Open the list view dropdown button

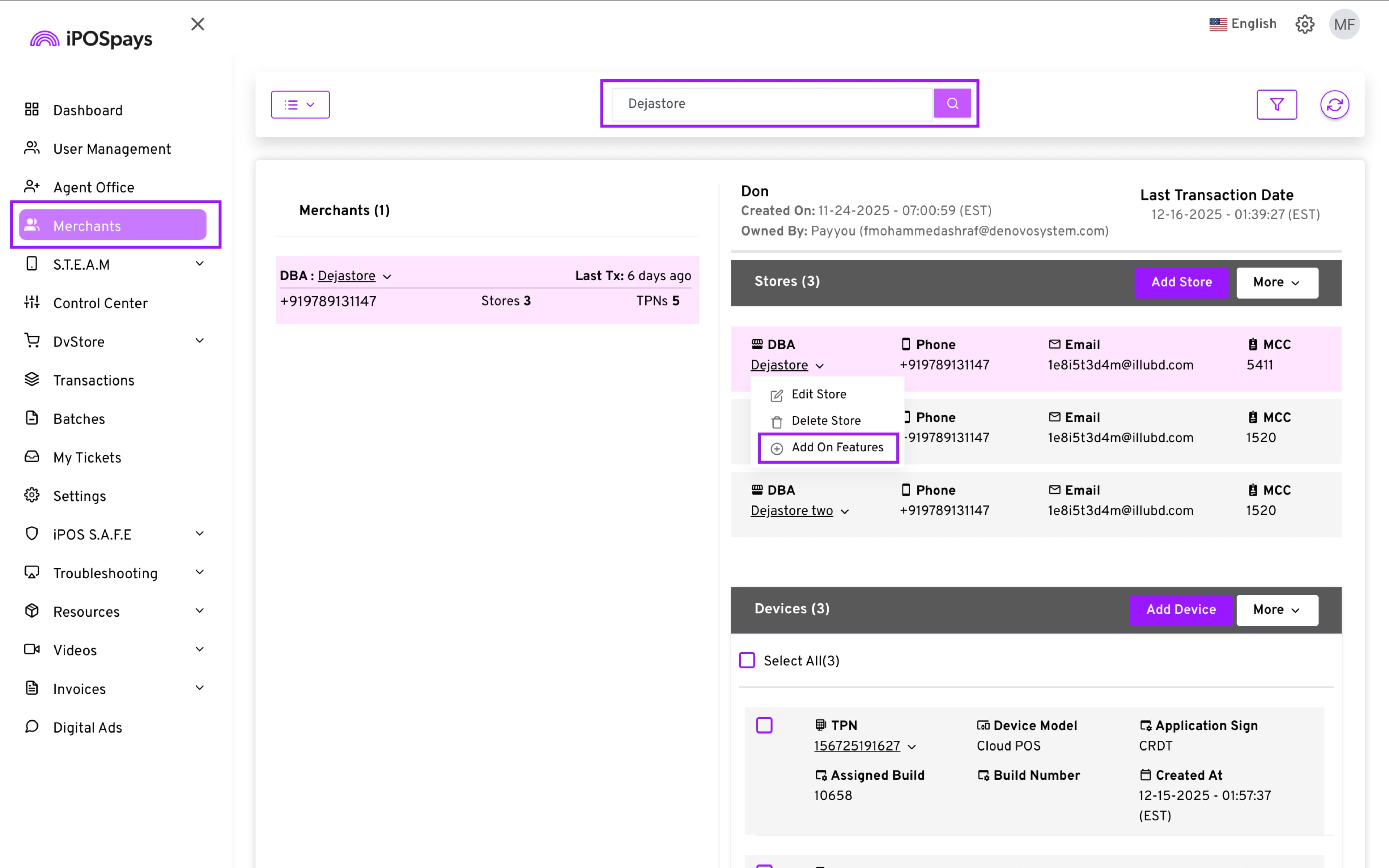tap(300, 105)
